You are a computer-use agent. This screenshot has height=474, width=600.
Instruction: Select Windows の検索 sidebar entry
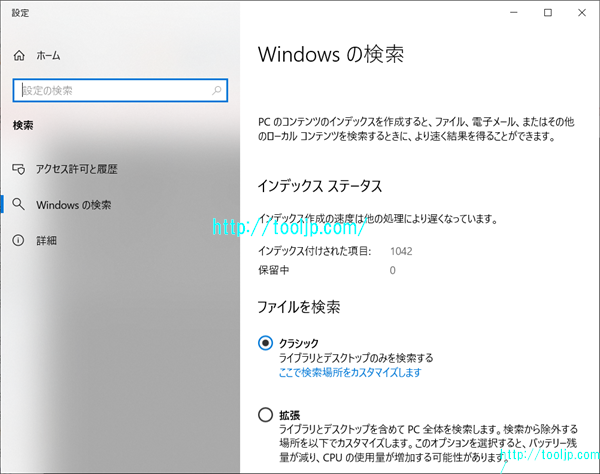(x=73, y=205)
